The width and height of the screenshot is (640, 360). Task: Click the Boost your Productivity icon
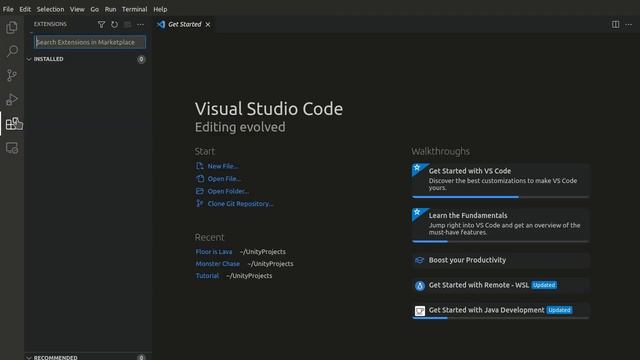(x=420, y=260)
